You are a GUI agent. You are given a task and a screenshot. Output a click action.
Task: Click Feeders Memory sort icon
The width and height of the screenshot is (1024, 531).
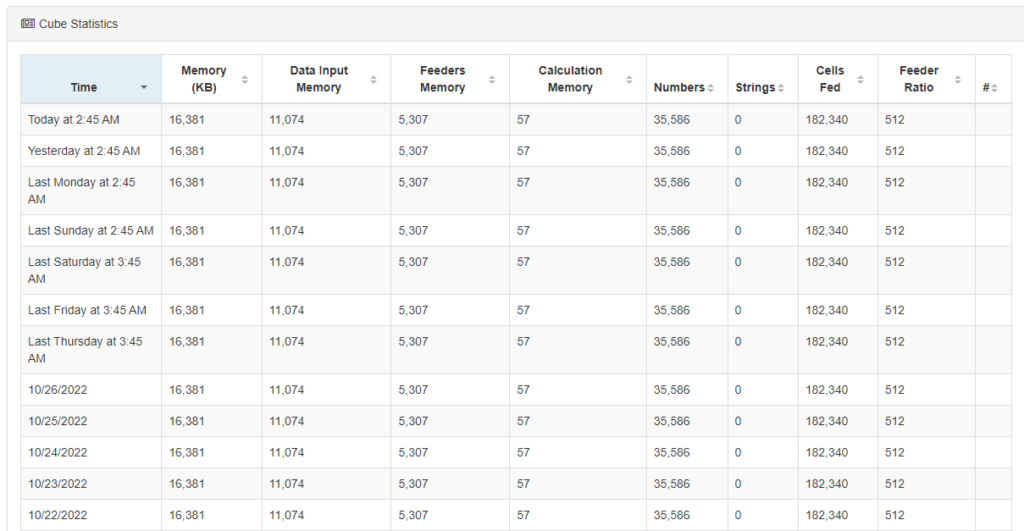(x=493, y=79)
